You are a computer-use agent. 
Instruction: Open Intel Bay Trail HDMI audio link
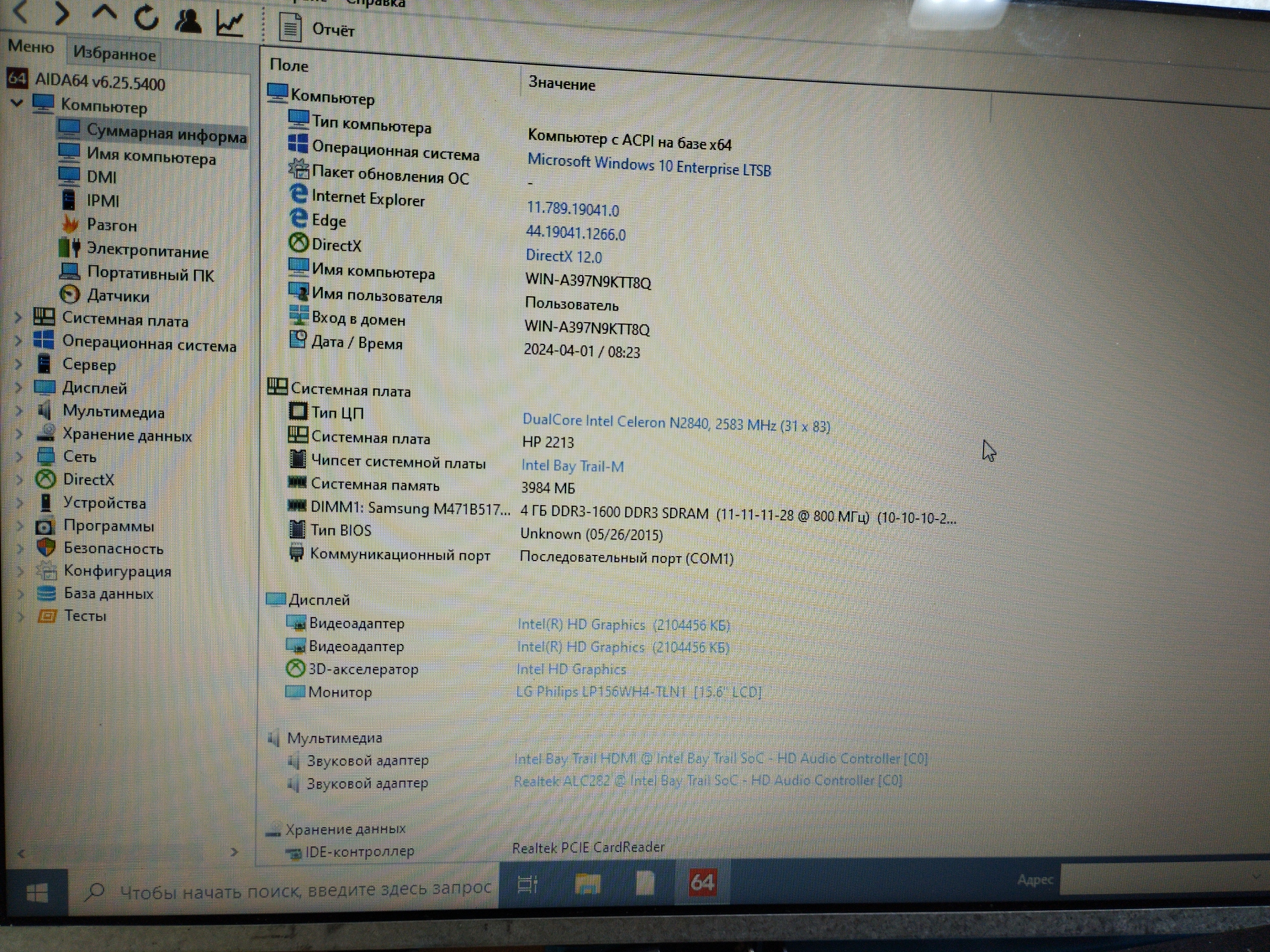pyautogui.click(x=721, y=759)
